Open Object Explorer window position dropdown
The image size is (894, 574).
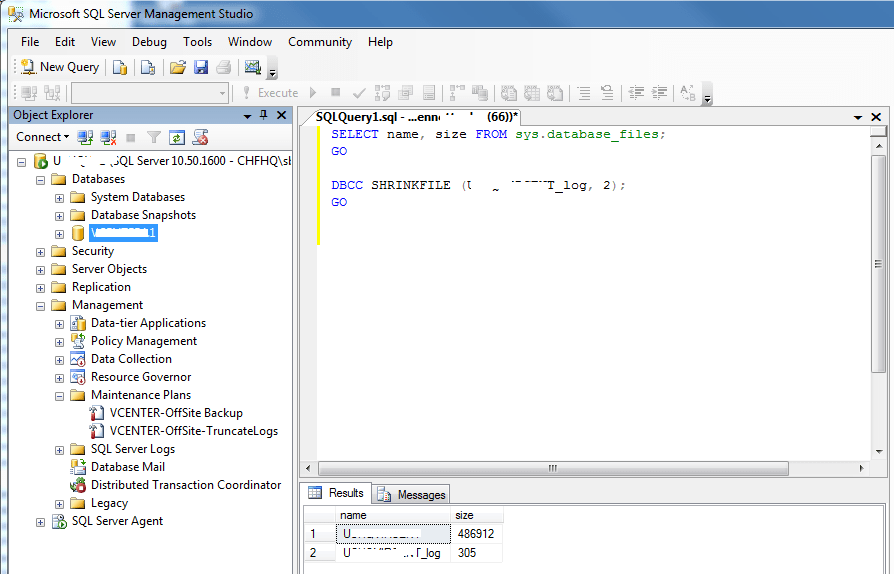[247, 116]
